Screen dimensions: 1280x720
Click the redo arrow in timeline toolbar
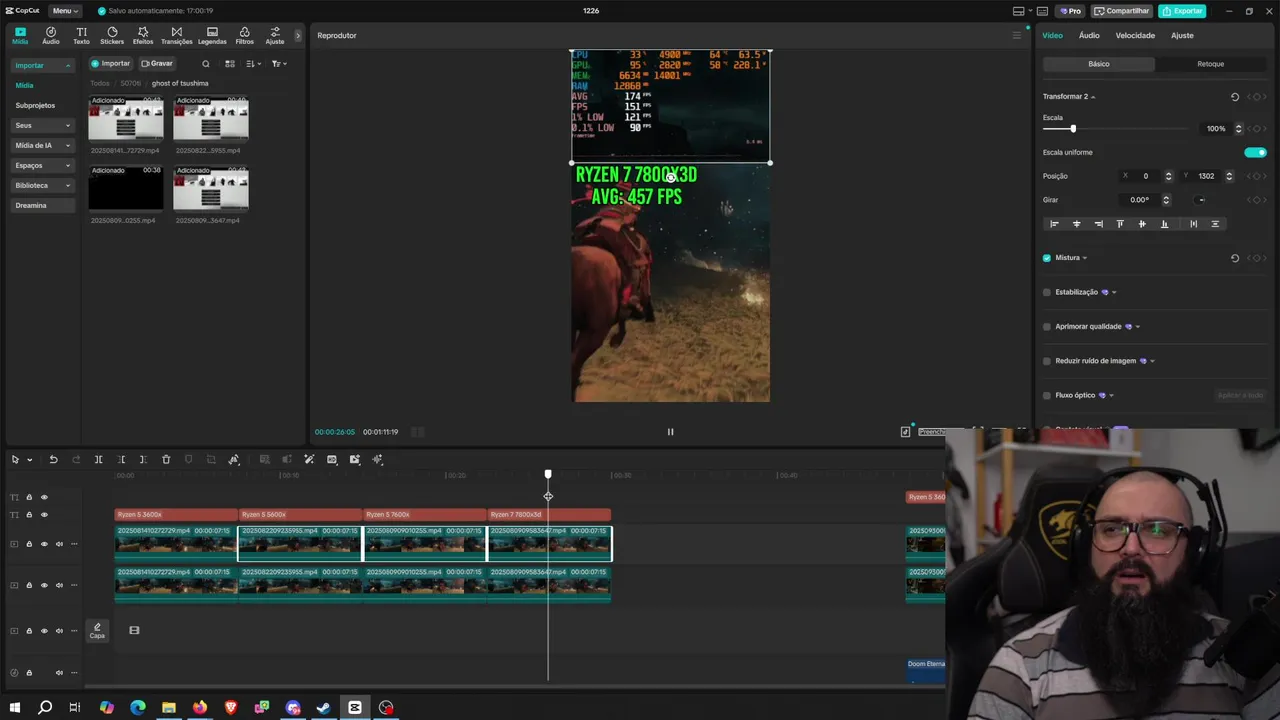76,460
